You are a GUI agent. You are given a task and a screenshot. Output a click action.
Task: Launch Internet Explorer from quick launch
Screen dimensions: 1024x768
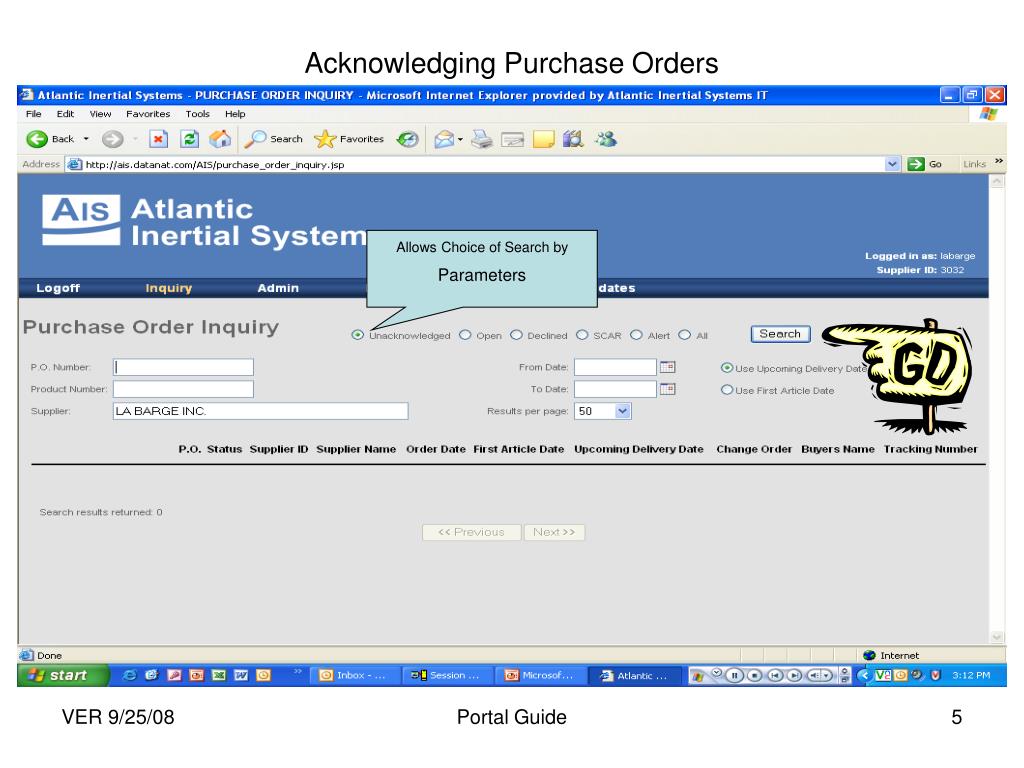coord(129,675)
